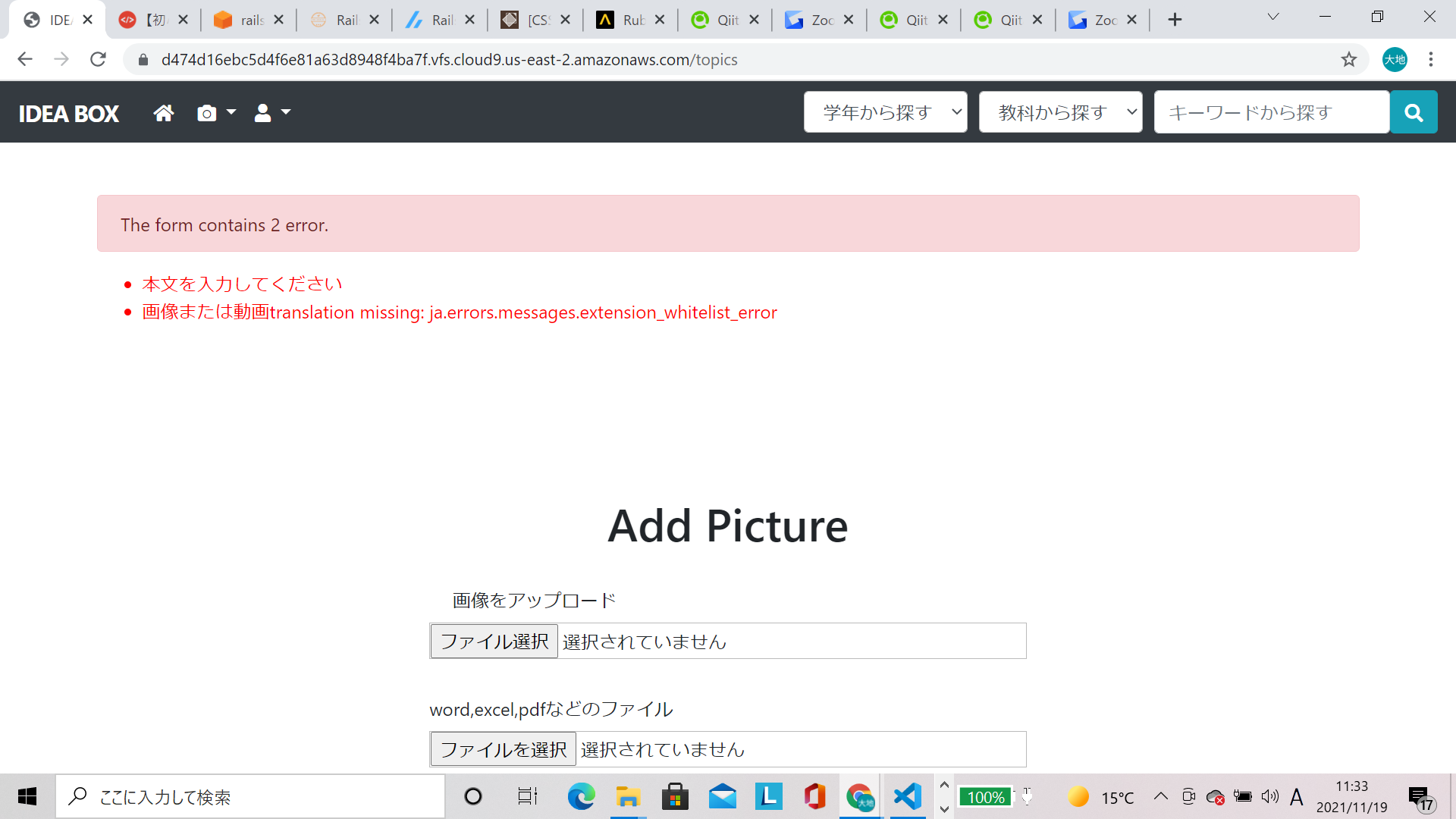
Task: Open a new browser tab with plus
Action: 1175,20
